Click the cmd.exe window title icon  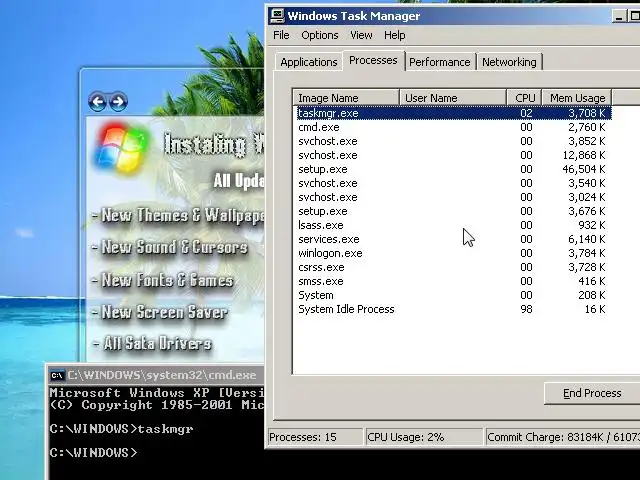[x=57, y=375]
